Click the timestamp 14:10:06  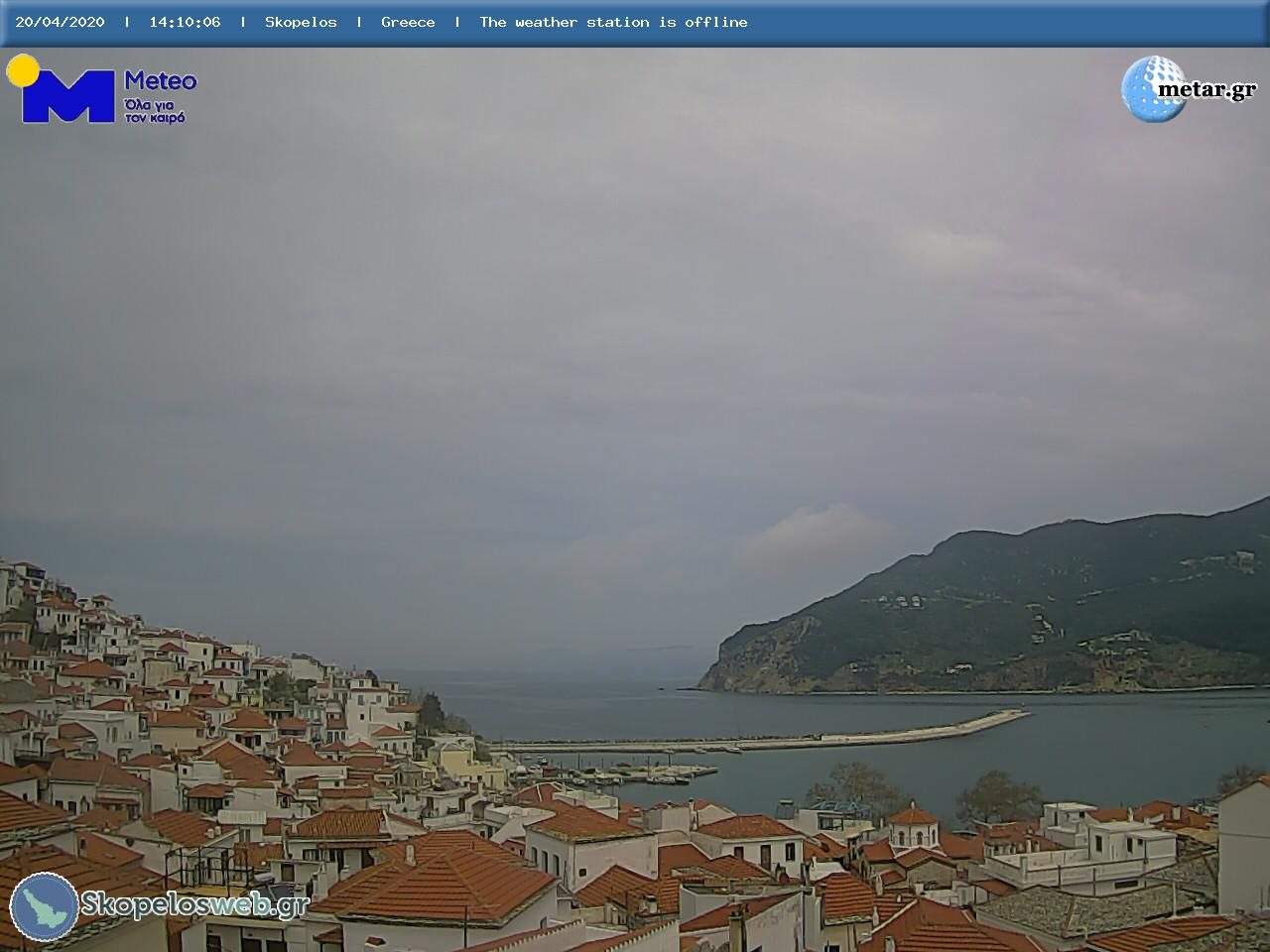(x=185, y=22)
